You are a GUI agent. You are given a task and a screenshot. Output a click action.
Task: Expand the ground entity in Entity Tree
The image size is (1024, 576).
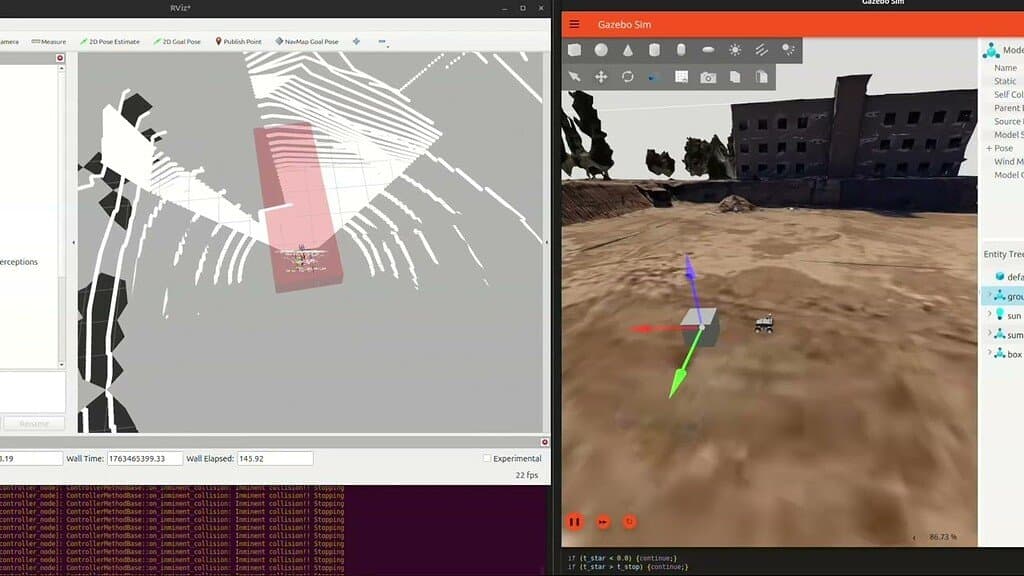[x=989, y=295]
